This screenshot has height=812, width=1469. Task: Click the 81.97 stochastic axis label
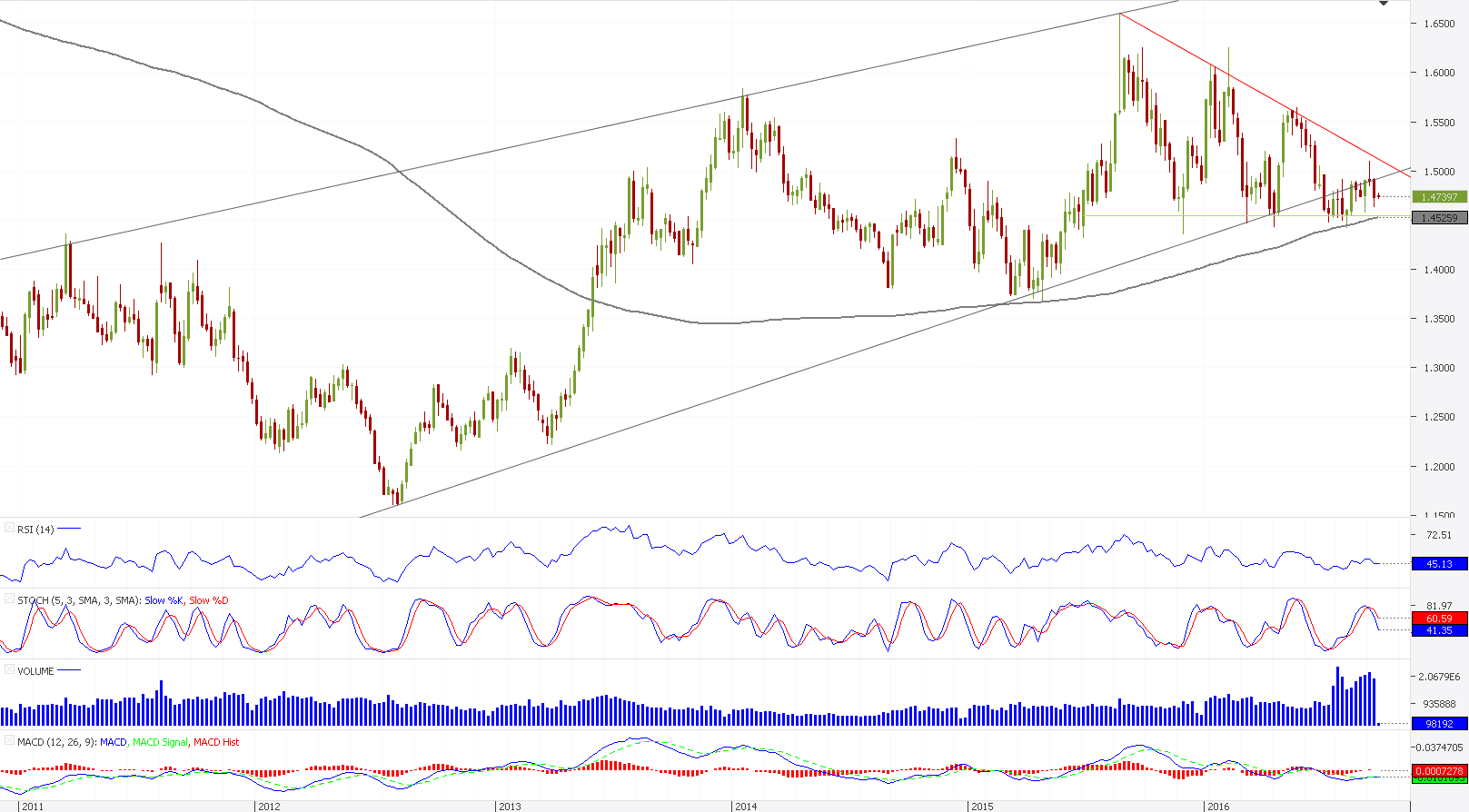tap(1439, 606)
